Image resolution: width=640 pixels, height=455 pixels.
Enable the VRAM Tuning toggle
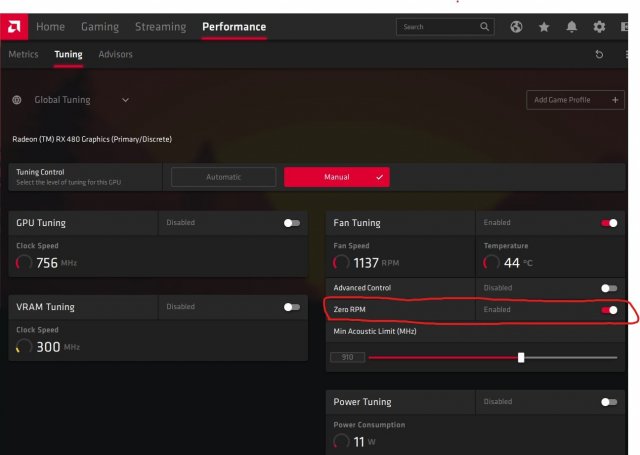click(x=291, y=307)
